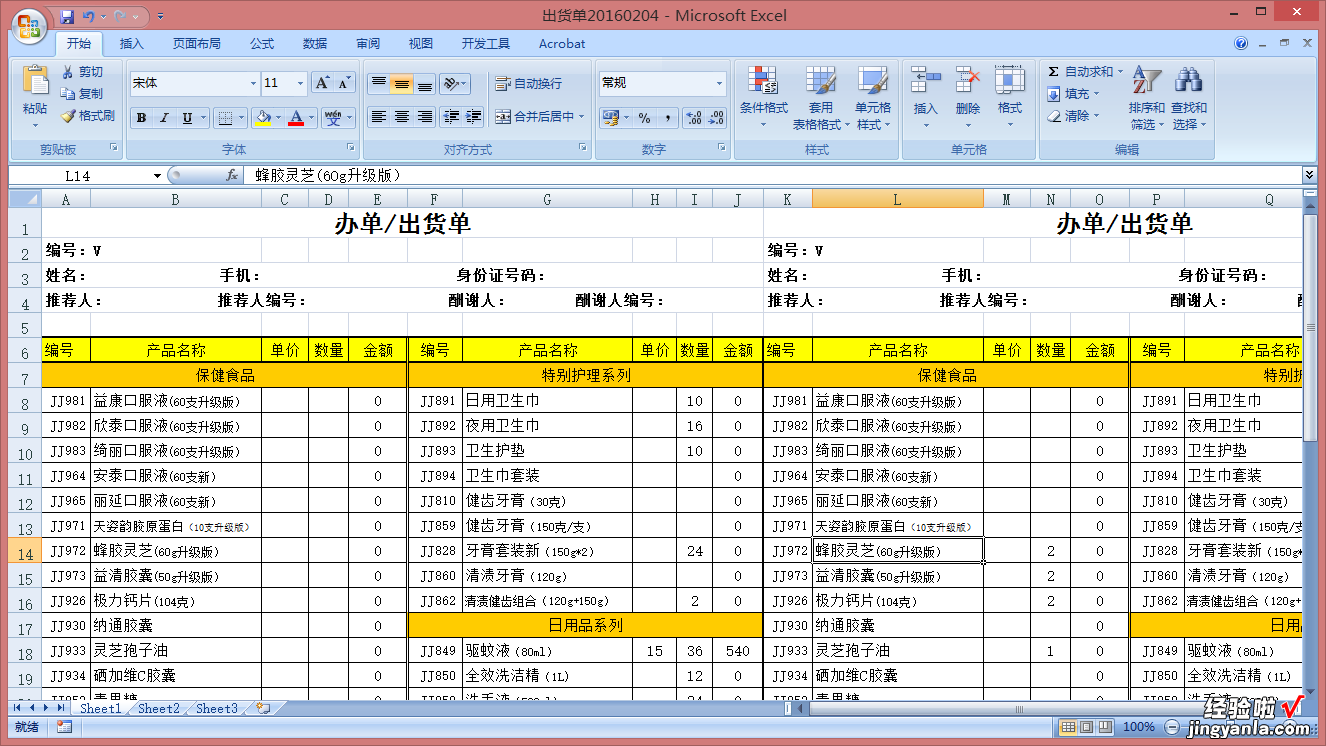
Task: Apply the cell borders icon
Action: [226, 118]
